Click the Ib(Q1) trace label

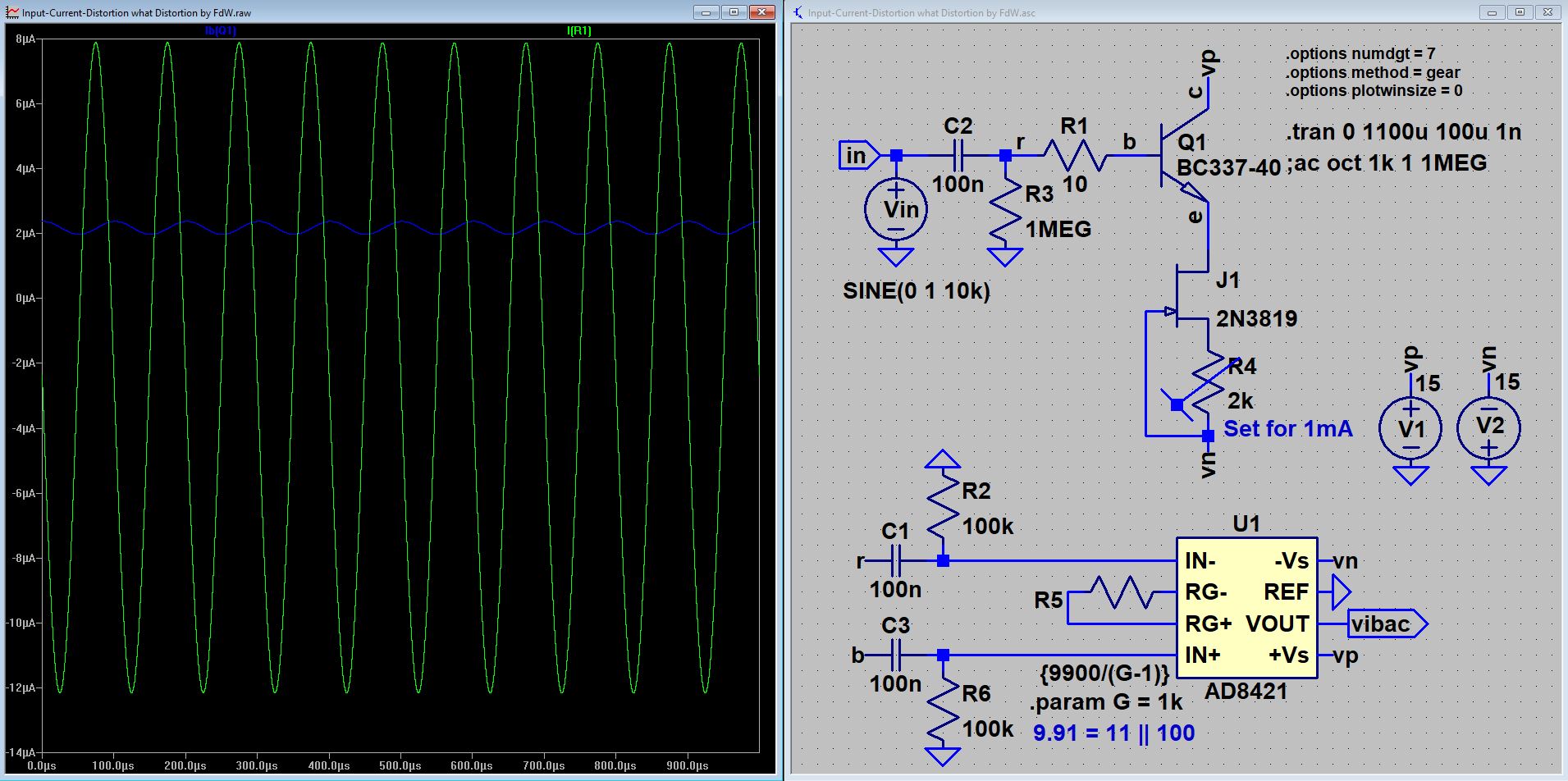tap(221, 31)
